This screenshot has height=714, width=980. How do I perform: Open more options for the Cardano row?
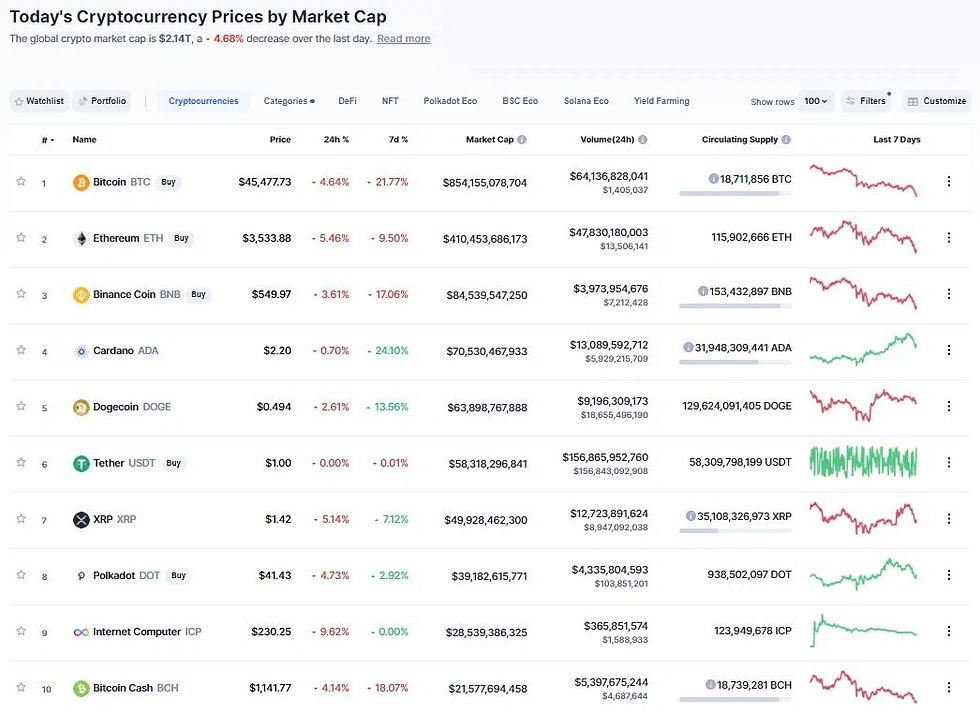click(x=949, y=350)
